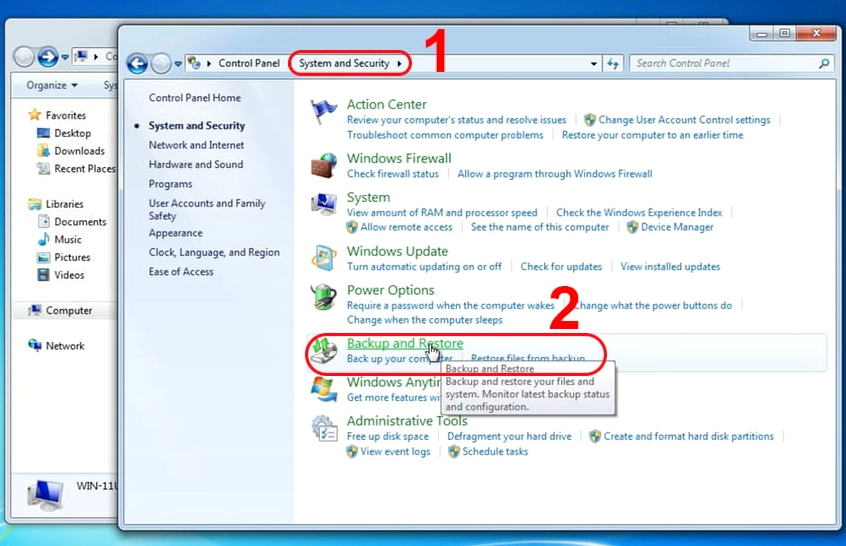The height and width of the screenshot is (546, 846).
Task: Click back arrow in background Explorer window
Action: pyautogui.click(x=24, y=56)
